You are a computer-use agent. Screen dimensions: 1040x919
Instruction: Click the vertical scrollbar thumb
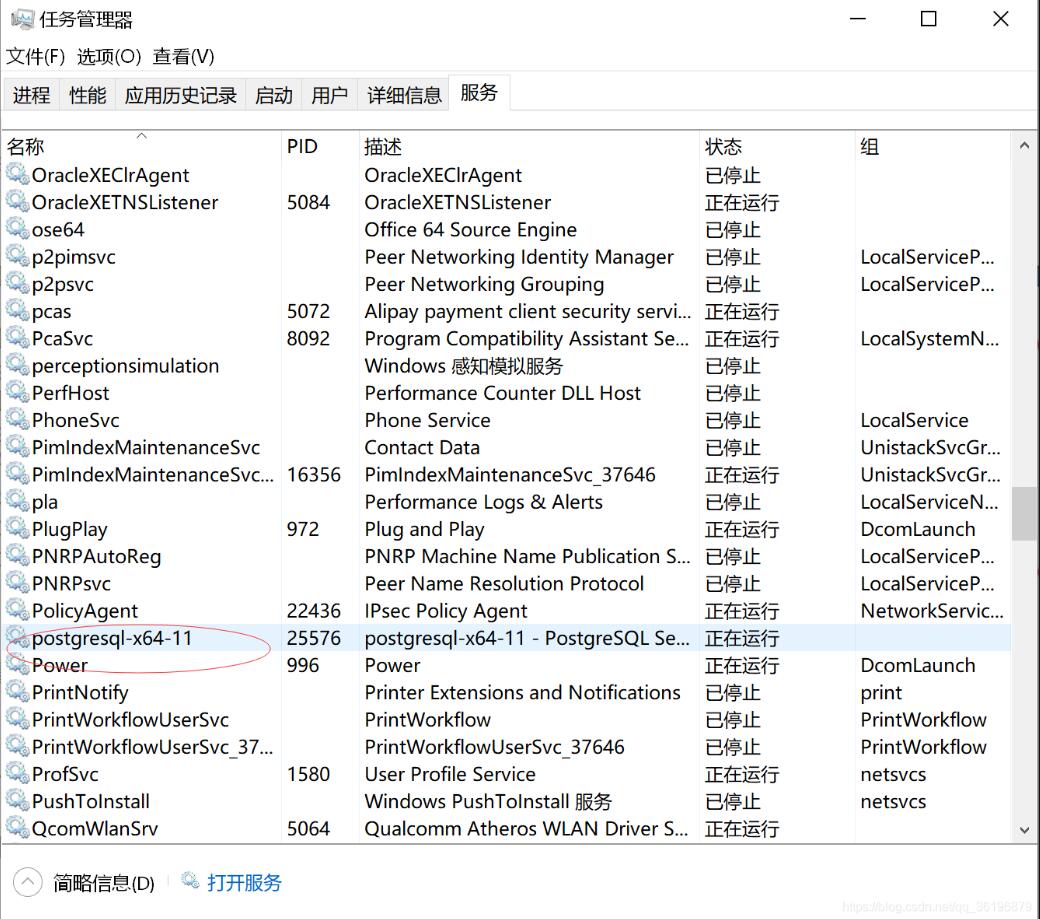click(x=1024, y=512)
